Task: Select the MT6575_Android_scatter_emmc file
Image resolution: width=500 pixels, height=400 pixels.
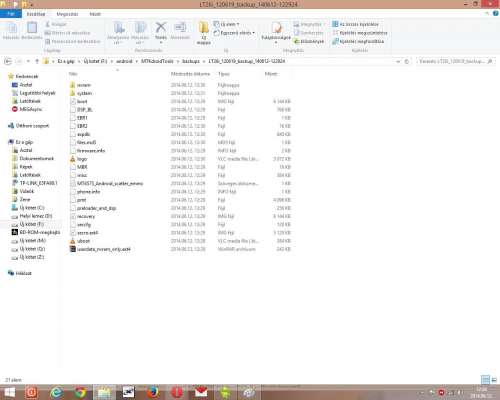Action: [x=106, y=183]
